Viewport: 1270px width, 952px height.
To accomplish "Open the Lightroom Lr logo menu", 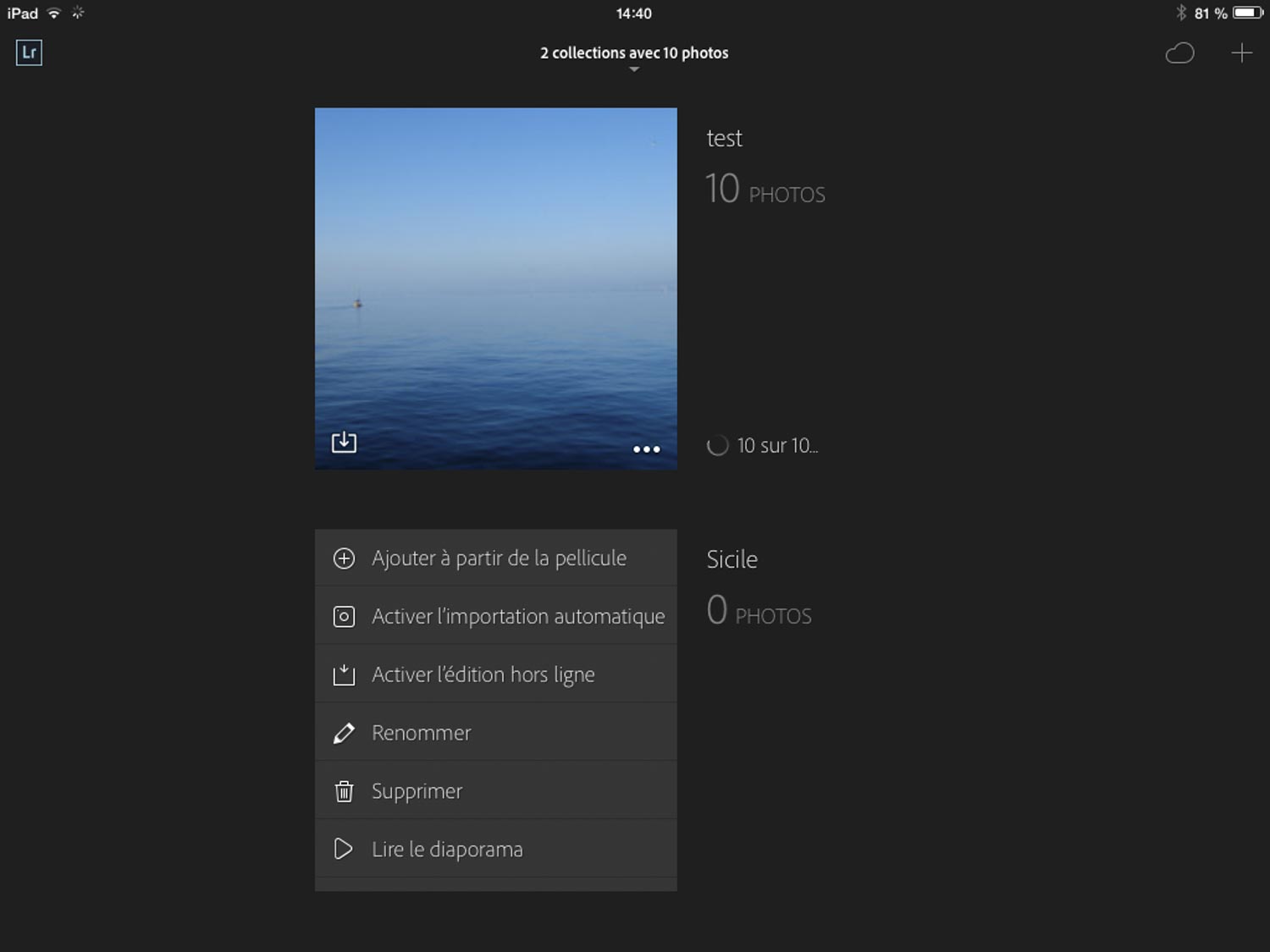I will coord(29,52).
